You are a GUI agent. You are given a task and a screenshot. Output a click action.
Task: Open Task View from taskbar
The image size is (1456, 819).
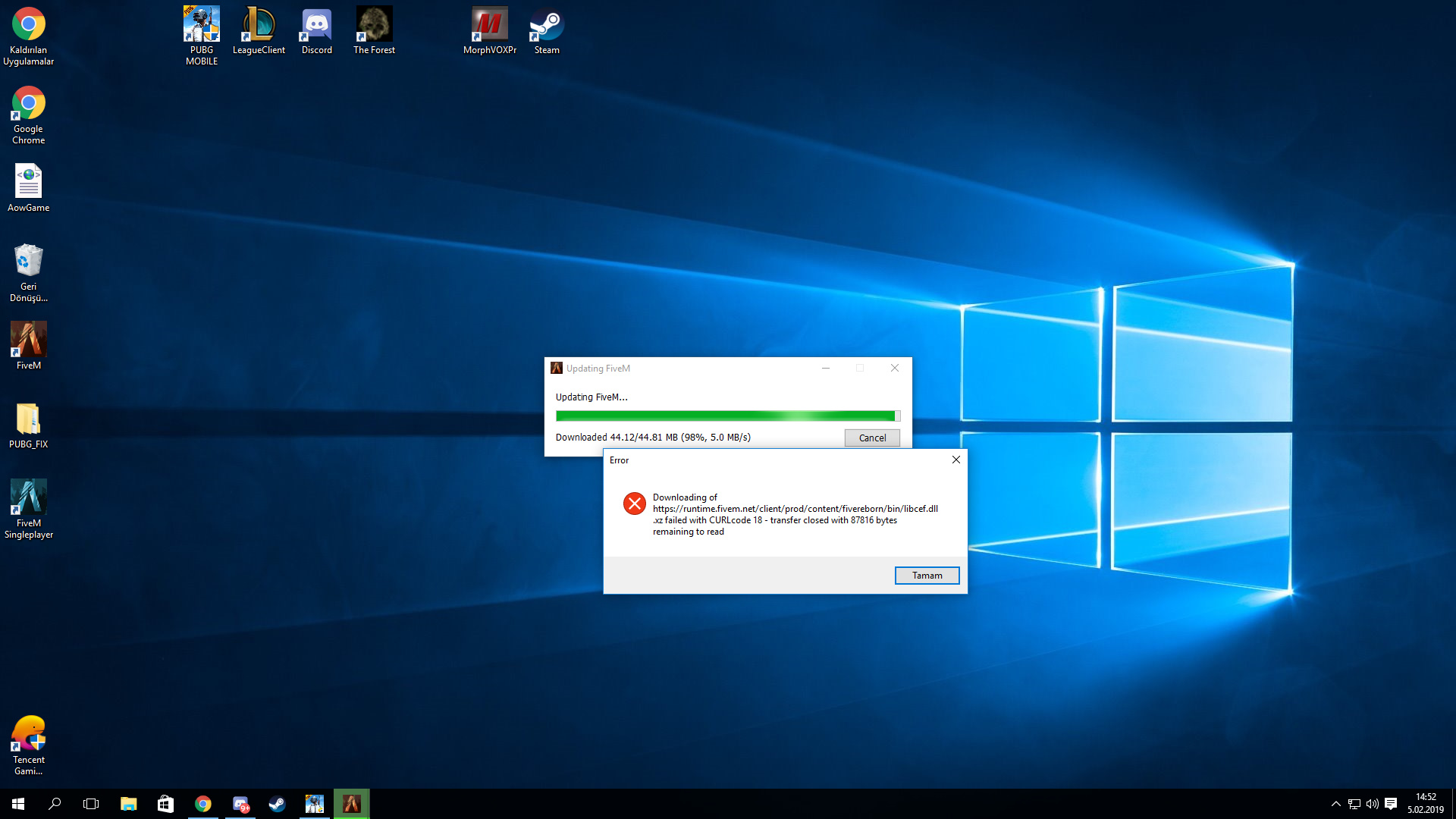[91, 804]
